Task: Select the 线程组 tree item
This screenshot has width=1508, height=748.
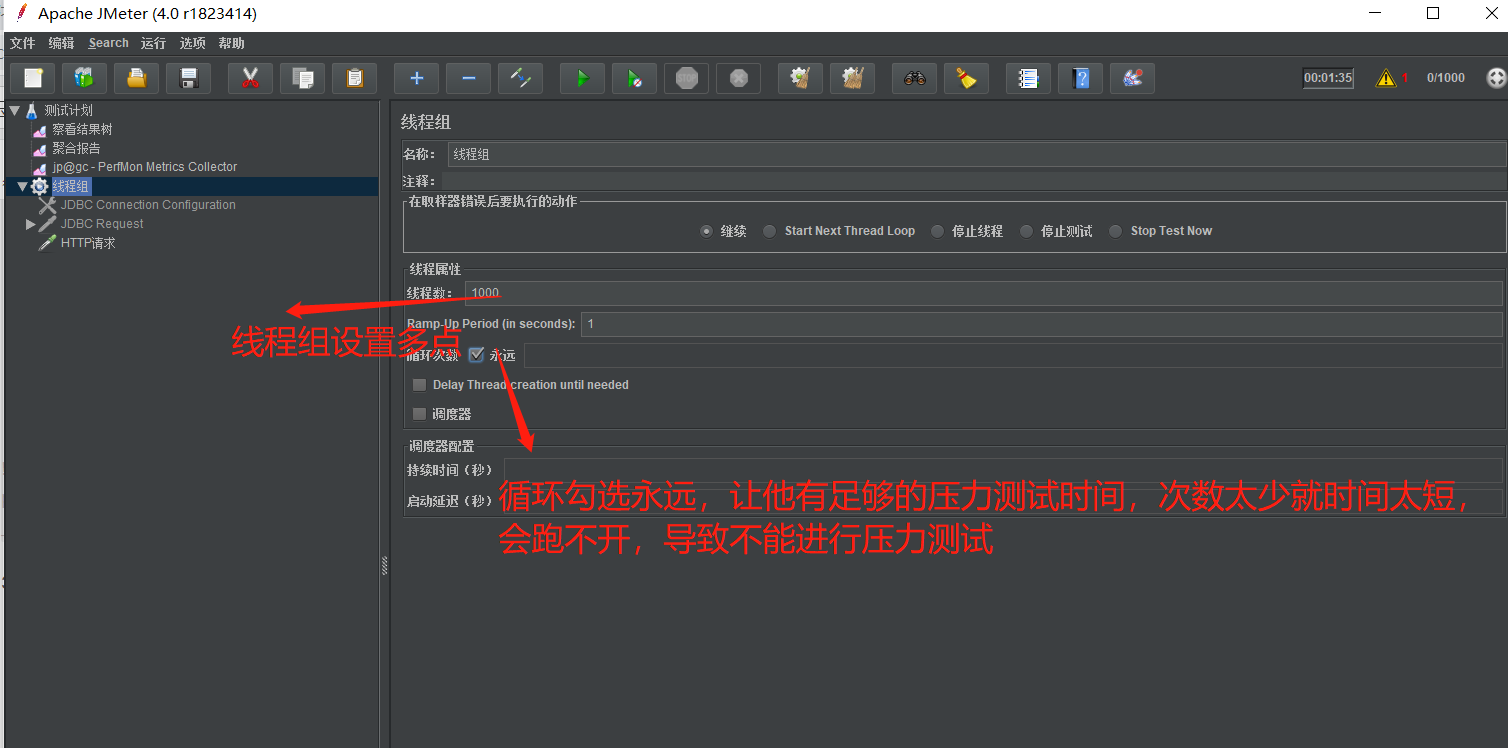Action: tap(71, 186)
